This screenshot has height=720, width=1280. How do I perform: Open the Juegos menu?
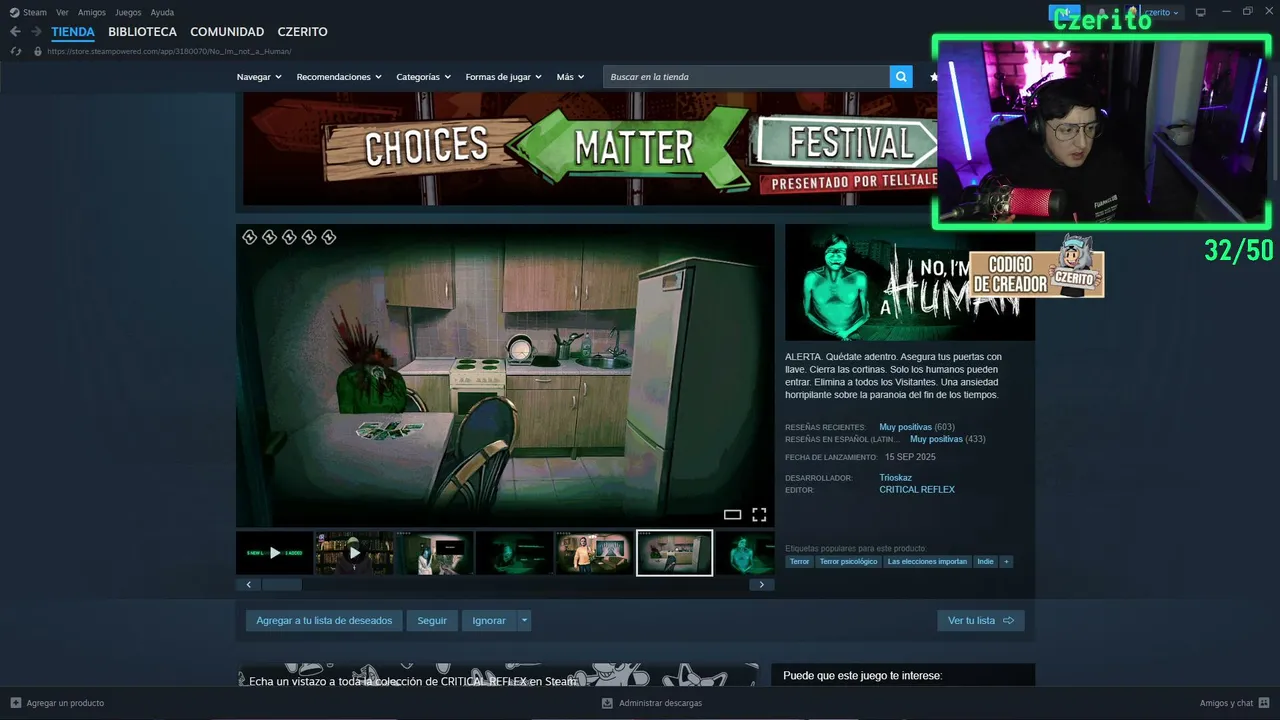128,13
